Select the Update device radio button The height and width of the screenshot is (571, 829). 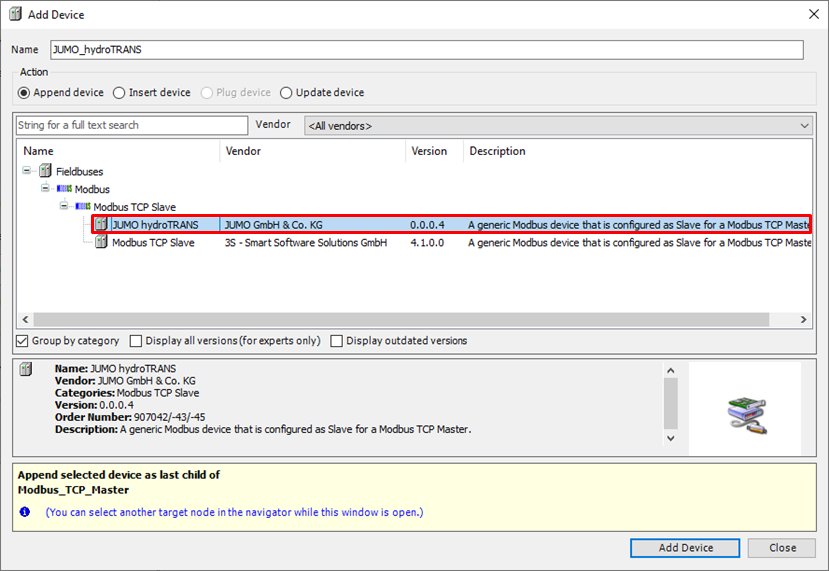[x=286, y=93]
